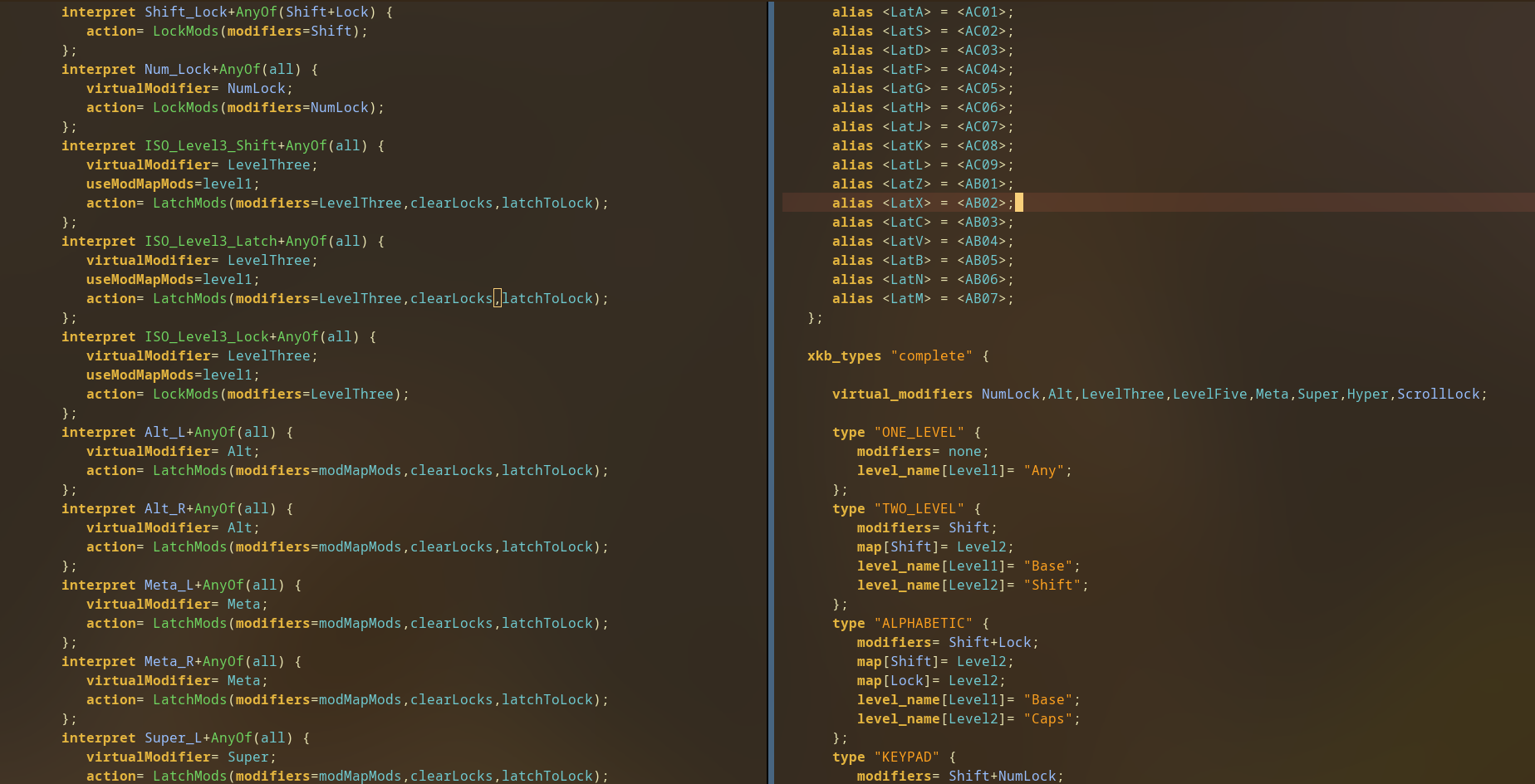Click the closing brace after LatM alias
Viewport: 1535px width, 784px height.
tap(814, 317)
